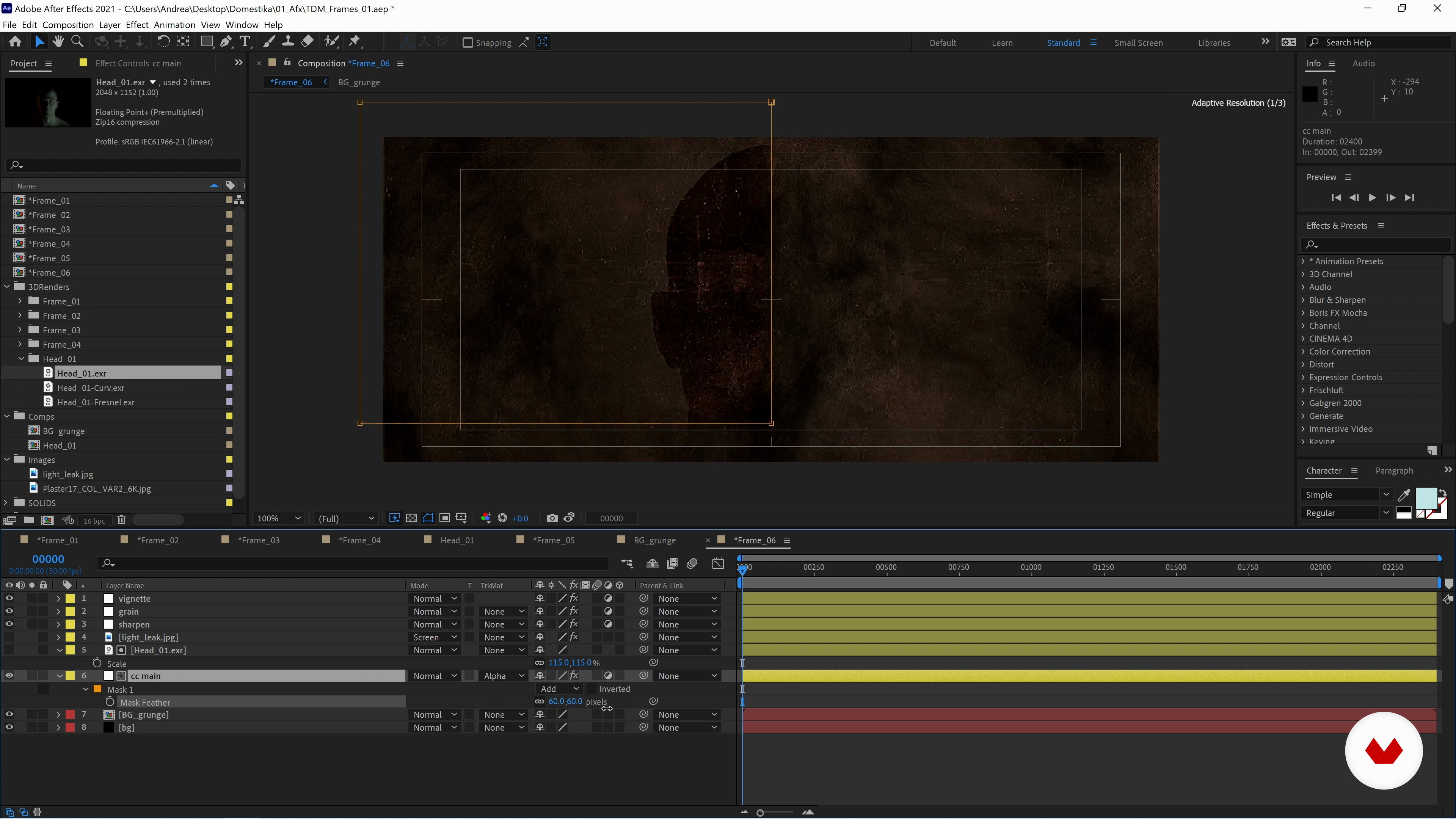Image resolution: width=1456 pixels, height=819 pixels.
Task: Enable the Snapping checkbox
Action: [x=468, y=42]
